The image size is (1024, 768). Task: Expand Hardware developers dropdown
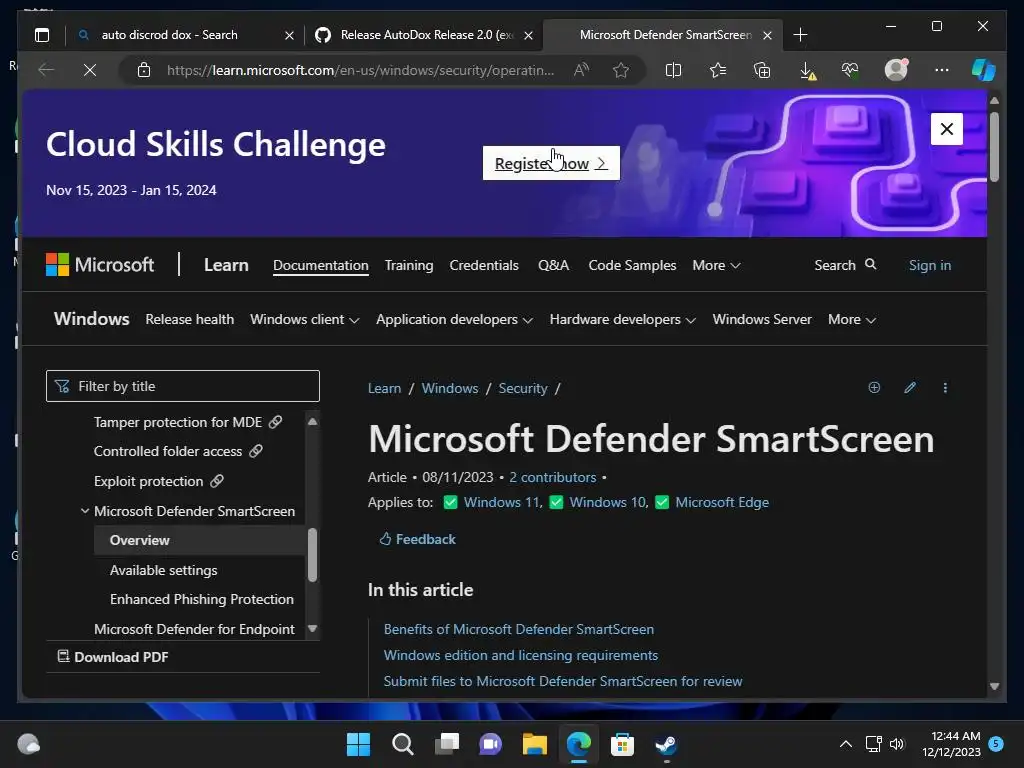point(623,319)
